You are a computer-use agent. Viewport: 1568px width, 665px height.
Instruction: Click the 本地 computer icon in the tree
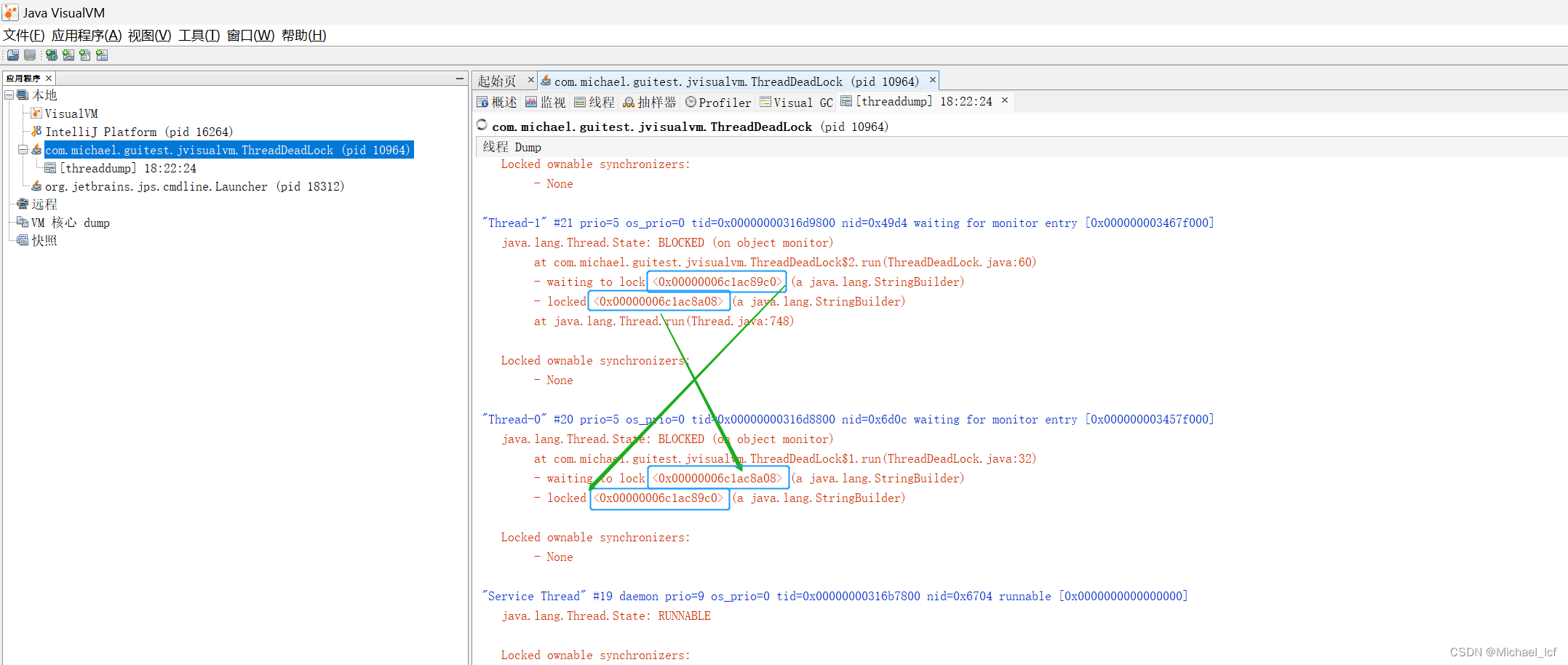pyautogui.click(x=23, y=95)
